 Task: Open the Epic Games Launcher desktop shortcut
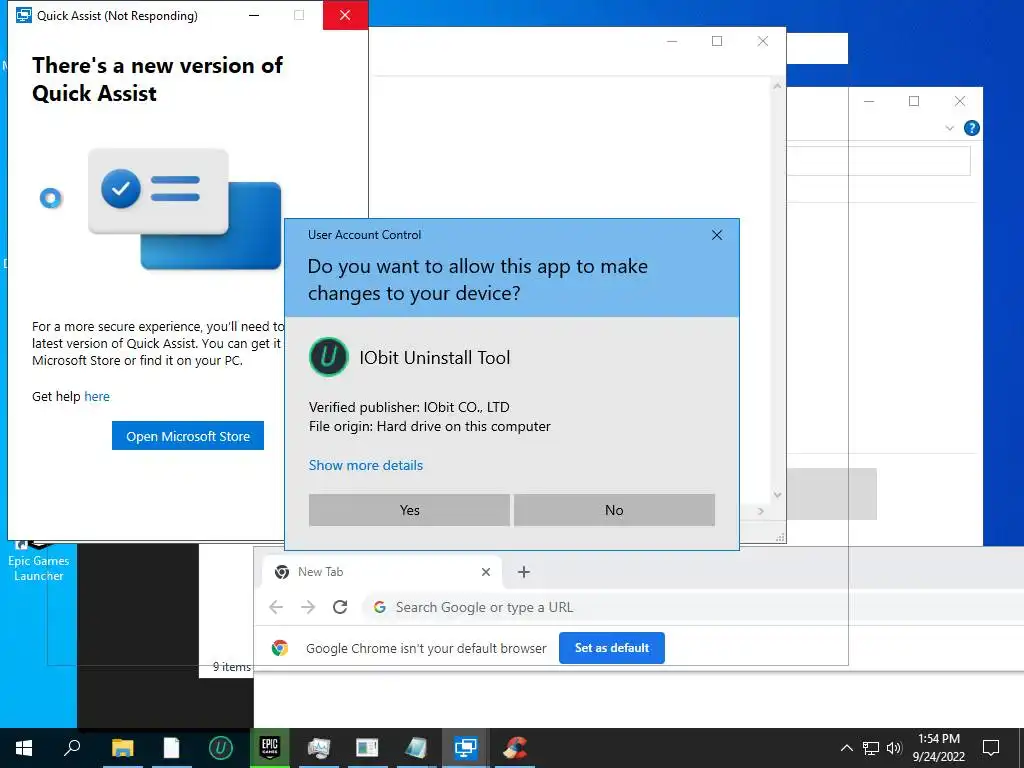pyautogui.click(x=38, y=562)
